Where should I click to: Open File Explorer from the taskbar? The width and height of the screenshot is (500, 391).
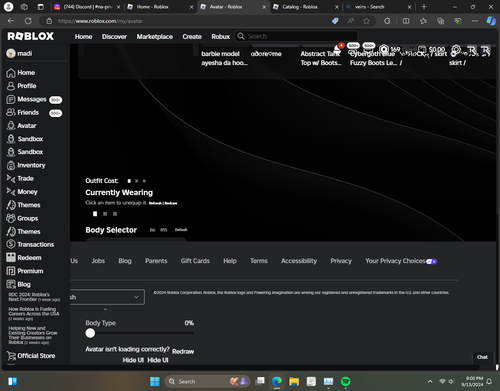click(294, 381)
